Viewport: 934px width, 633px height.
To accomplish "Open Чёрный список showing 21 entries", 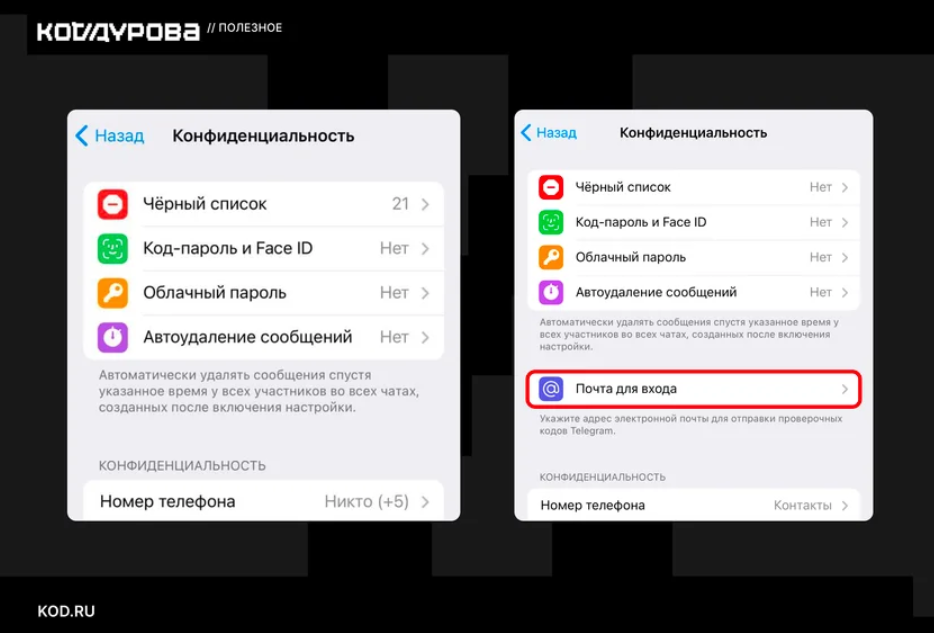I will (263, 204).
